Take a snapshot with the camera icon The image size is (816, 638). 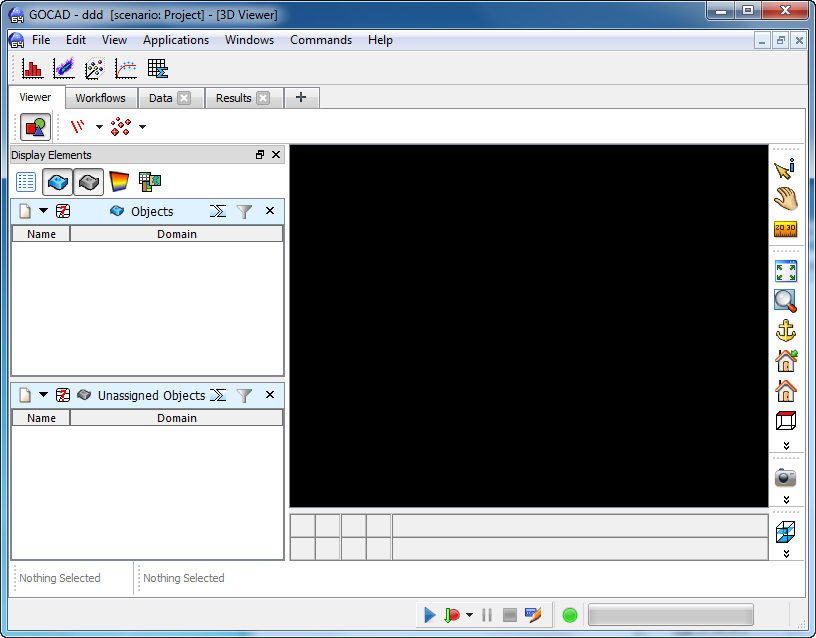tap(785, 477)
